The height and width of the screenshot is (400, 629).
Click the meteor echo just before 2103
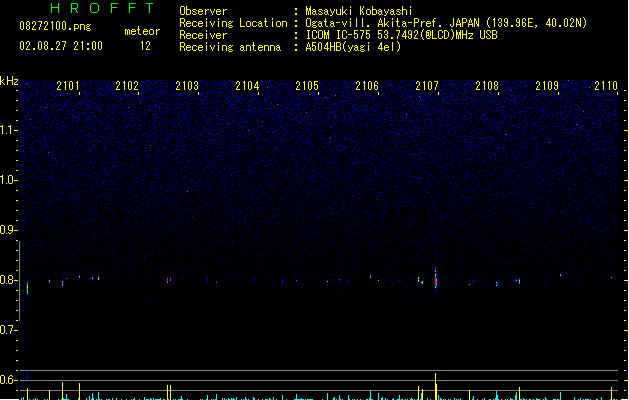[169, 280]
